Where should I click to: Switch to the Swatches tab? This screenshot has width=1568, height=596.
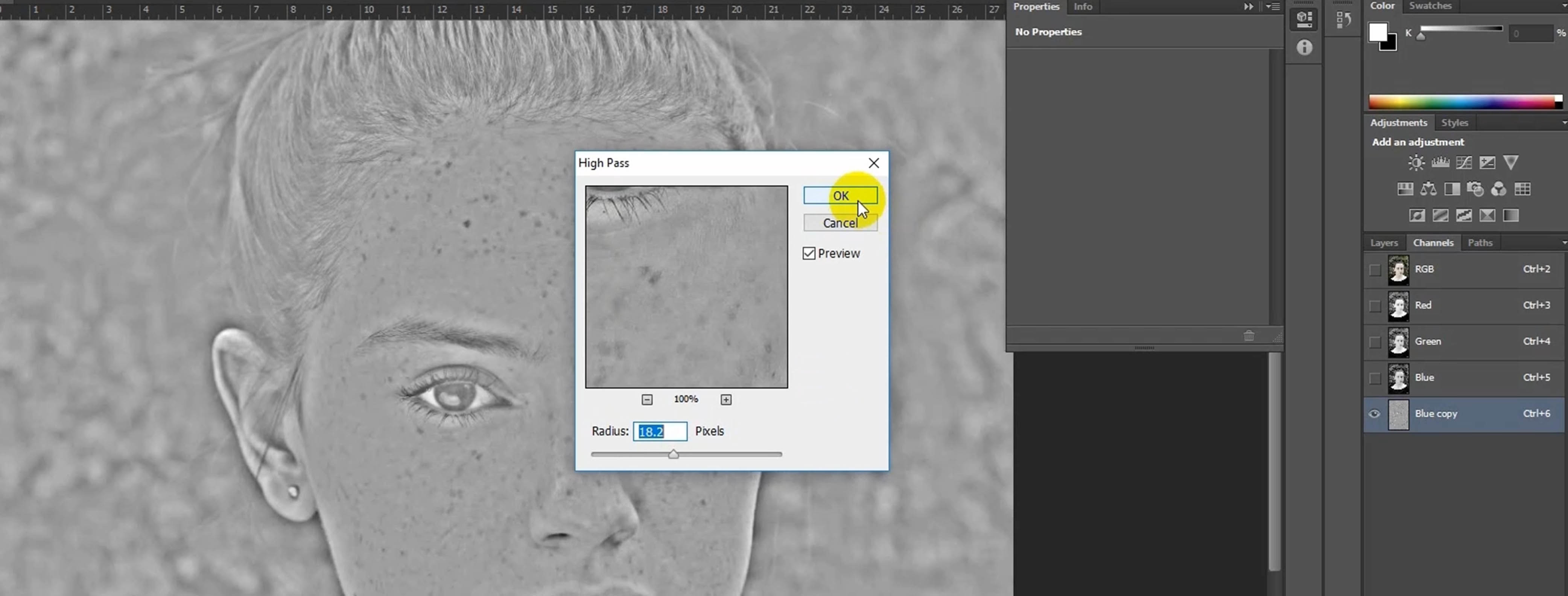(1430, 6)
